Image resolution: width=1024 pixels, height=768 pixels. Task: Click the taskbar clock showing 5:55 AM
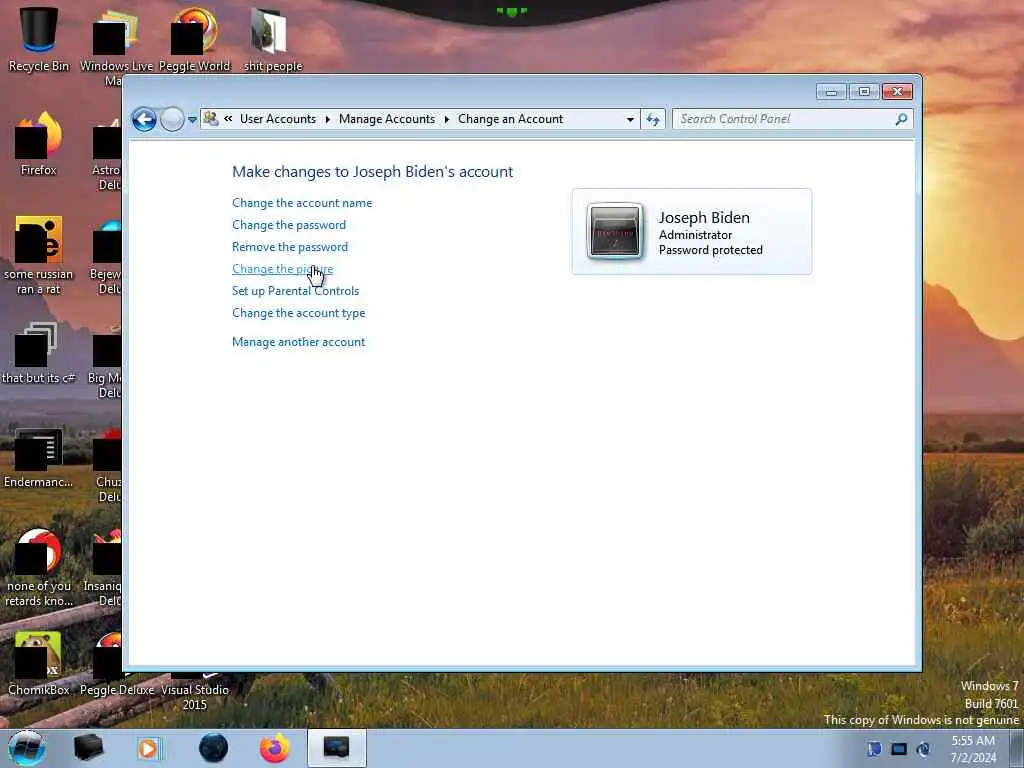click(x=973, y=749)
